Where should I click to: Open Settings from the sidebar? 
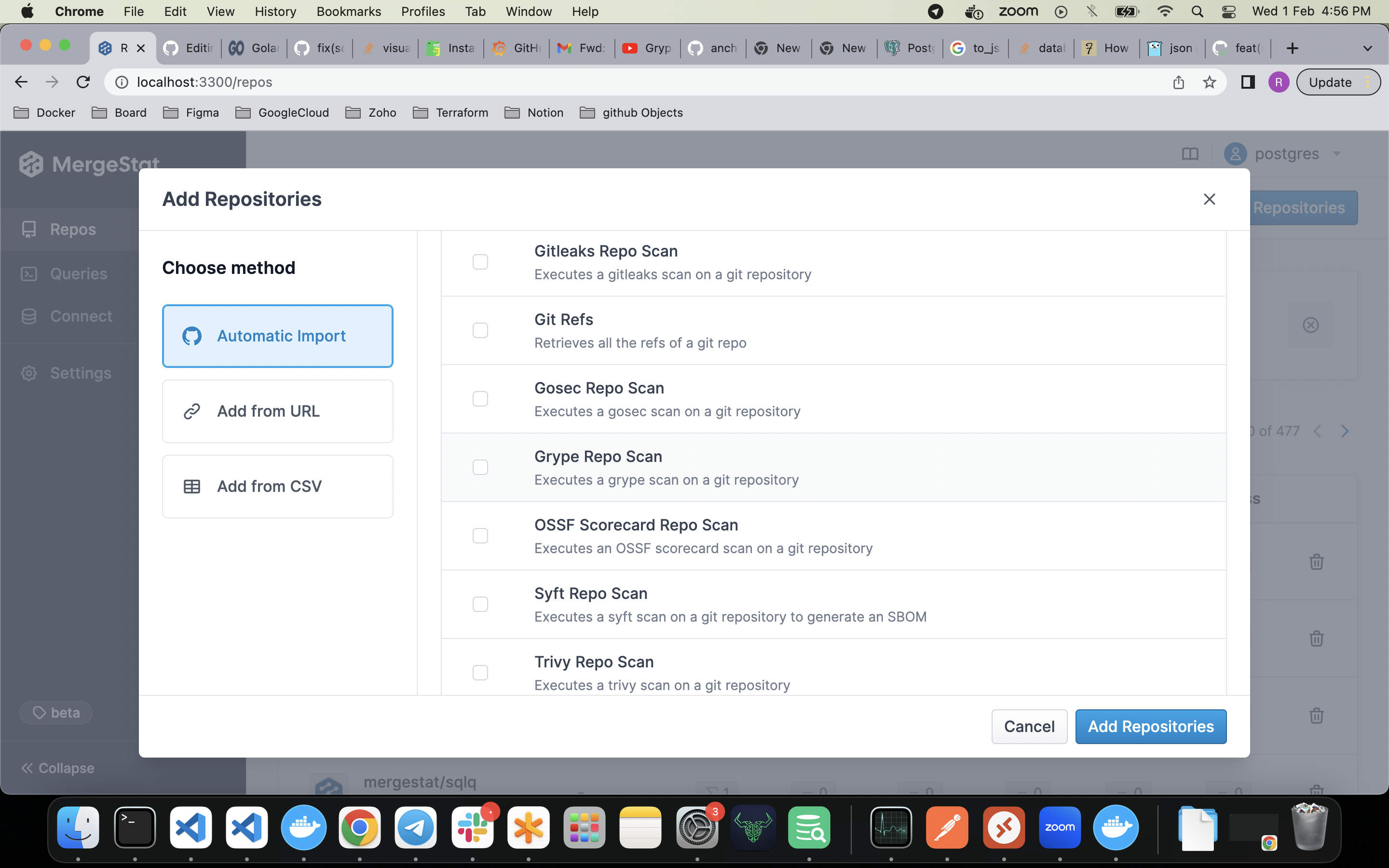point(81,373)
